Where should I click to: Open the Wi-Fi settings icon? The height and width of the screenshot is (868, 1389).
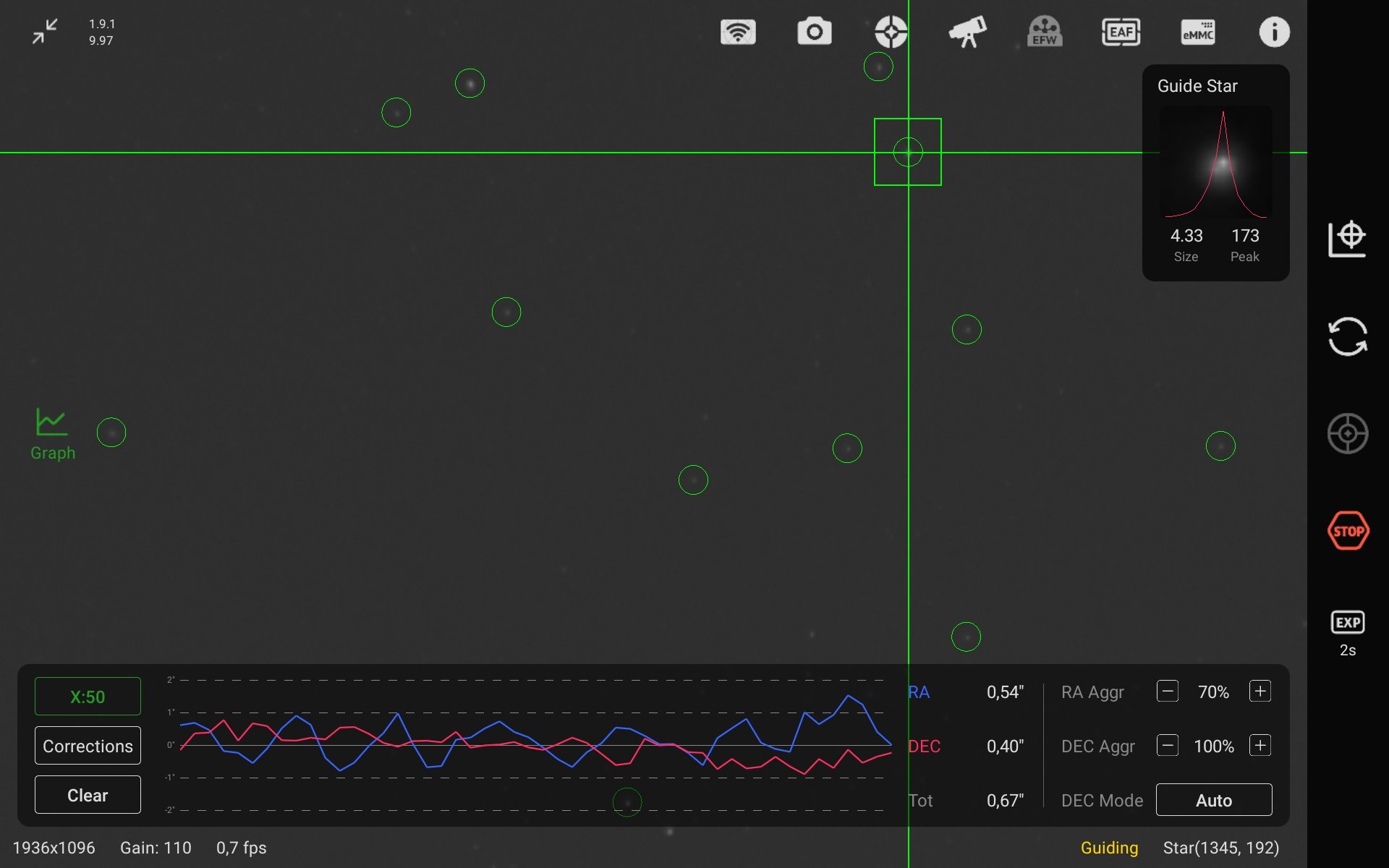click(x=738, y=32)
